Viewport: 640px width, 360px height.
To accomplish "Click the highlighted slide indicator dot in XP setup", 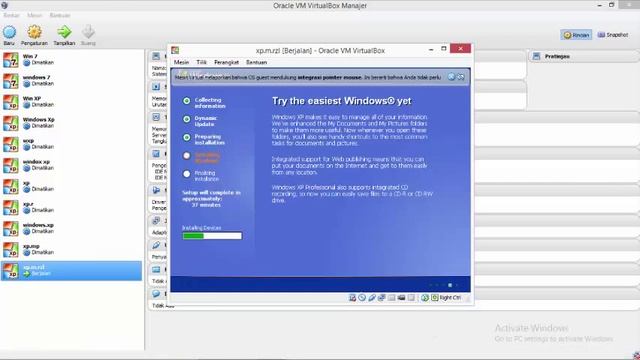I will coord(450,285).
